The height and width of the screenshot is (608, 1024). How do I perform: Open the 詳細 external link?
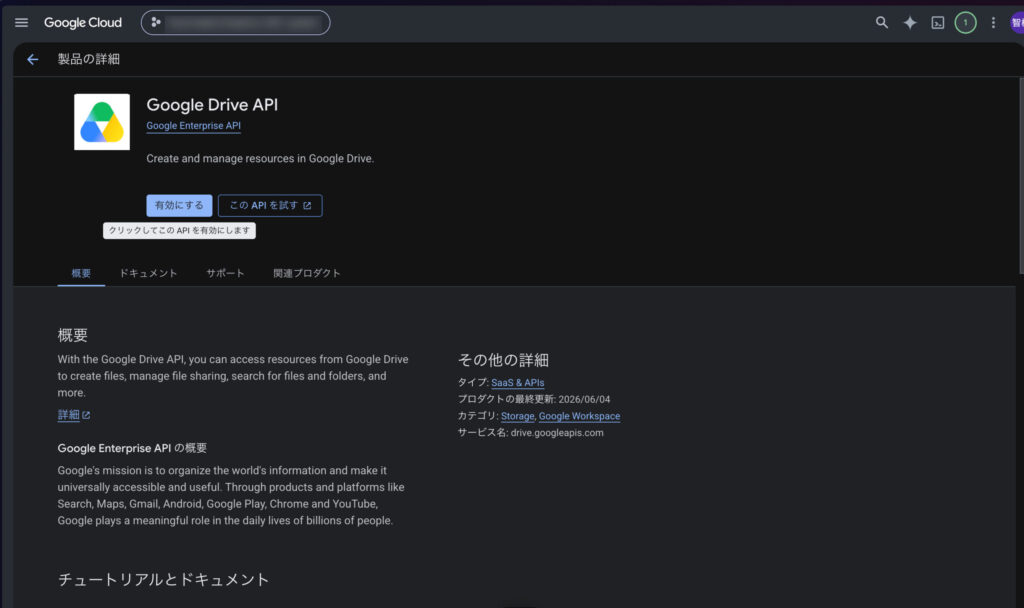point(74,415)
